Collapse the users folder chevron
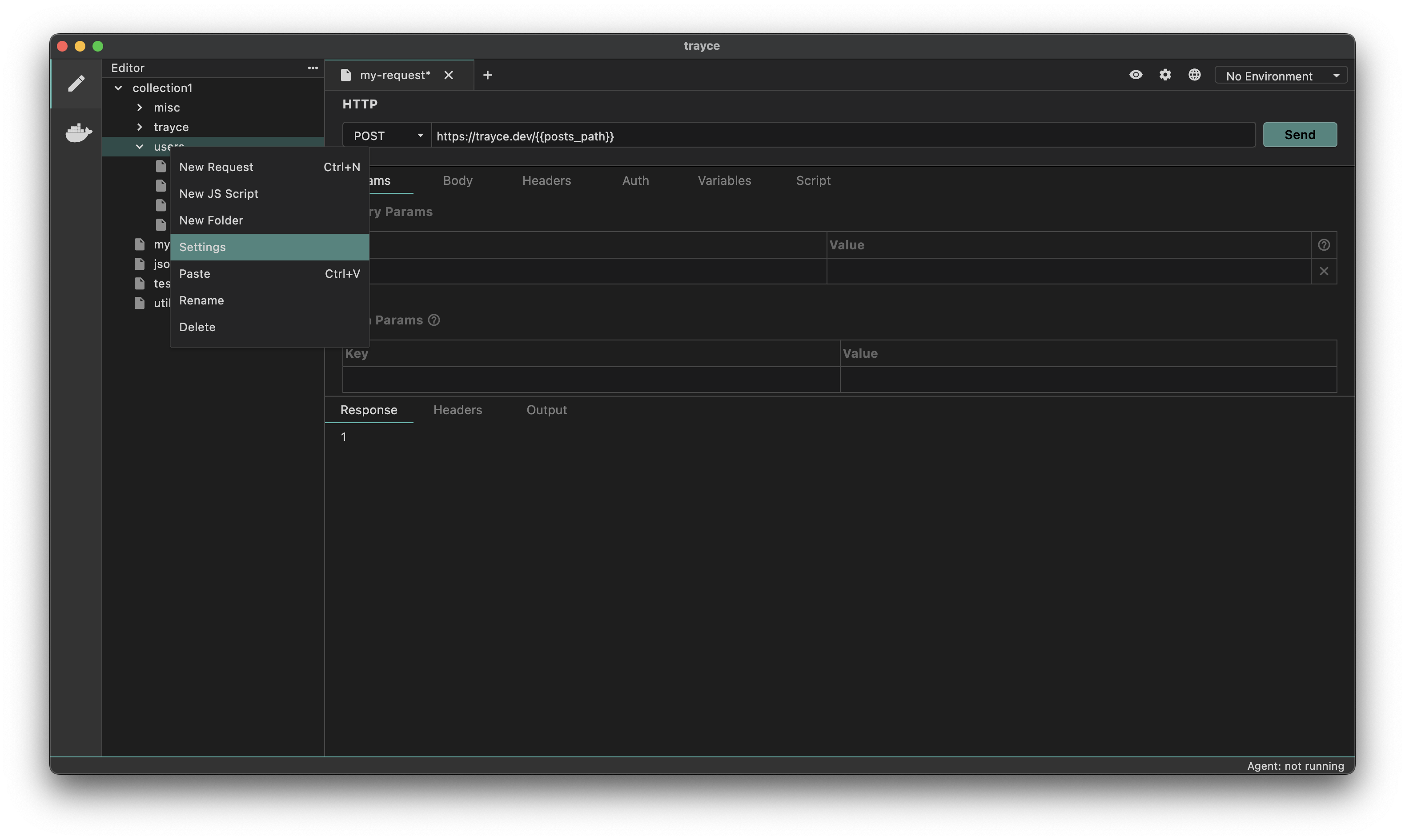The image size is (1405, 840). (x=139, y=147)
